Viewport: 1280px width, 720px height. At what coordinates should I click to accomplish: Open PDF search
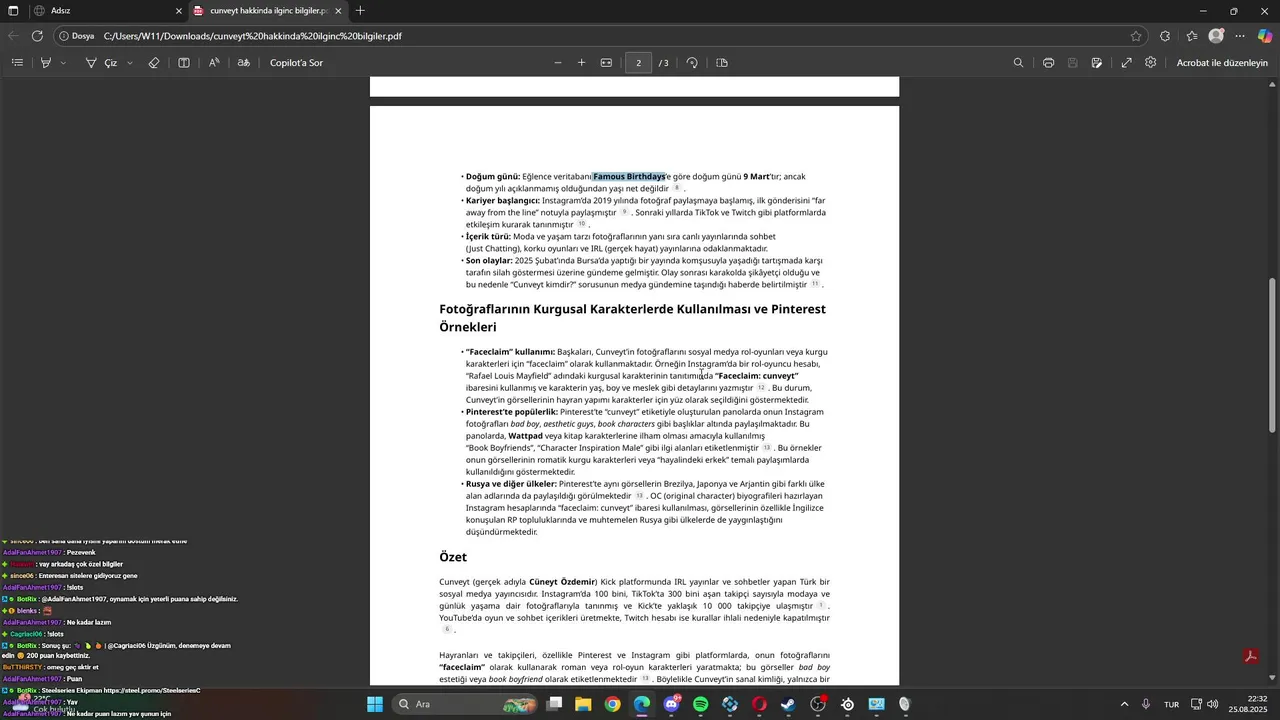click(x=1018, y=63)
